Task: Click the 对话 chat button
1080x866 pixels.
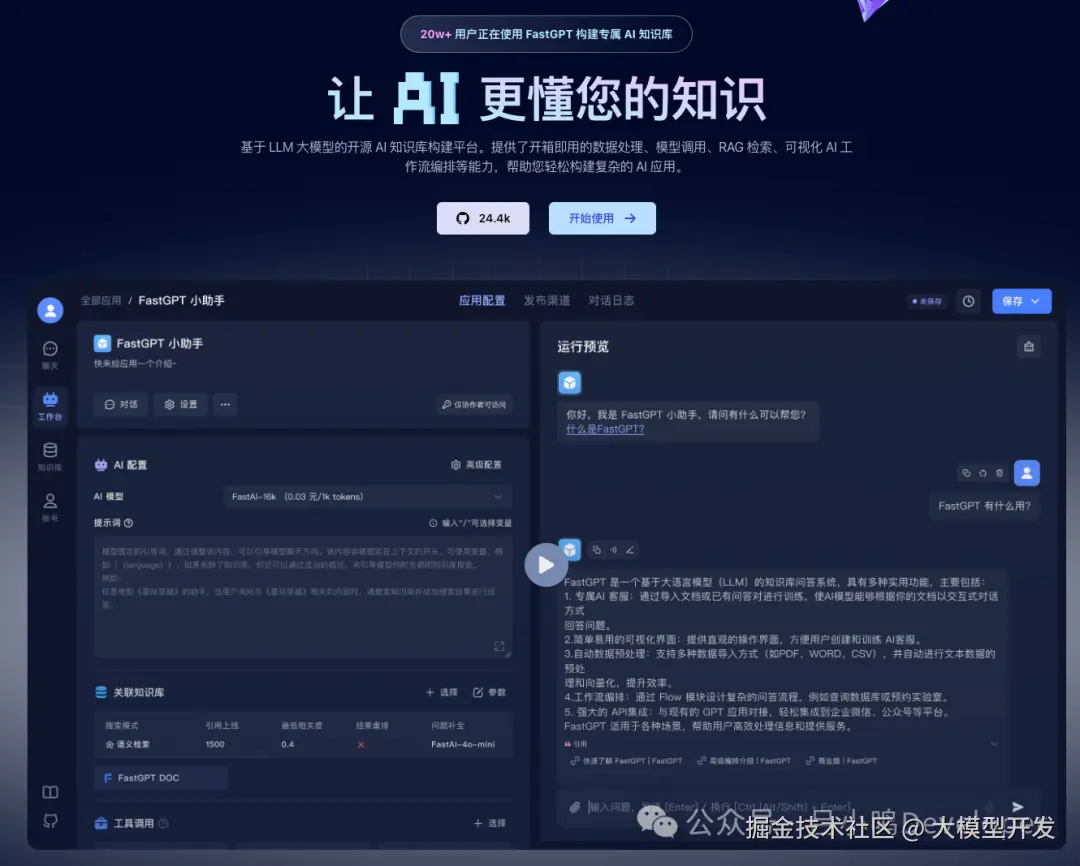Action: 121,404
